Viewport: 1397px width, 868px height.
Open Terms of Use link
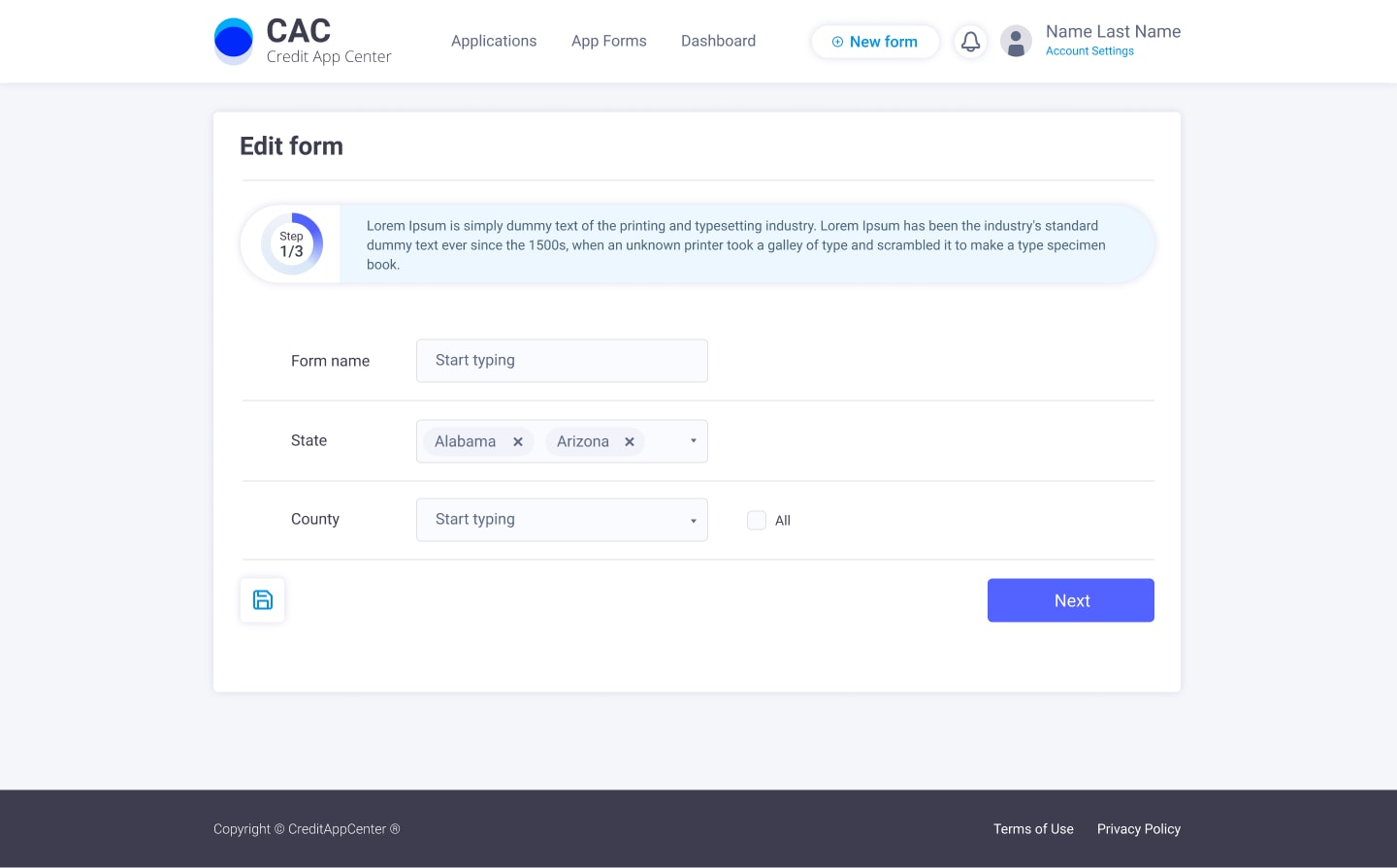click(x=1033, y=829)
